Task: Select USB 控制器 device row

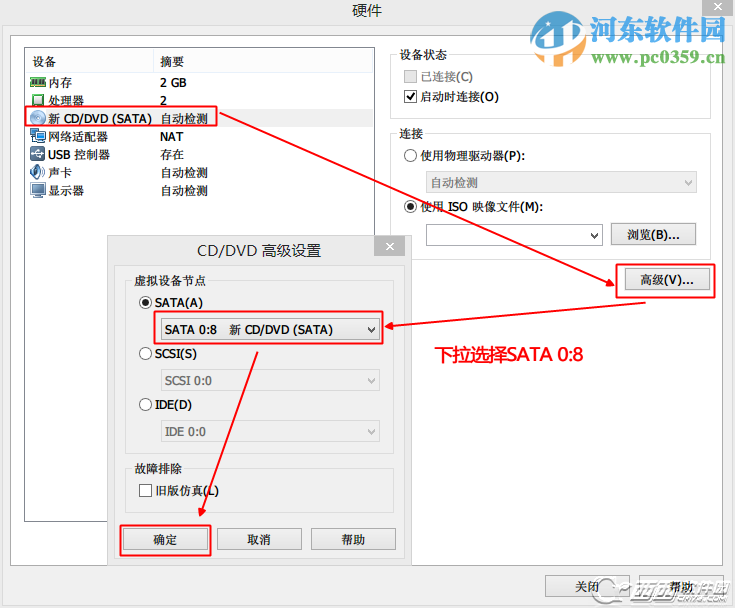Action: tap(199, 154)
